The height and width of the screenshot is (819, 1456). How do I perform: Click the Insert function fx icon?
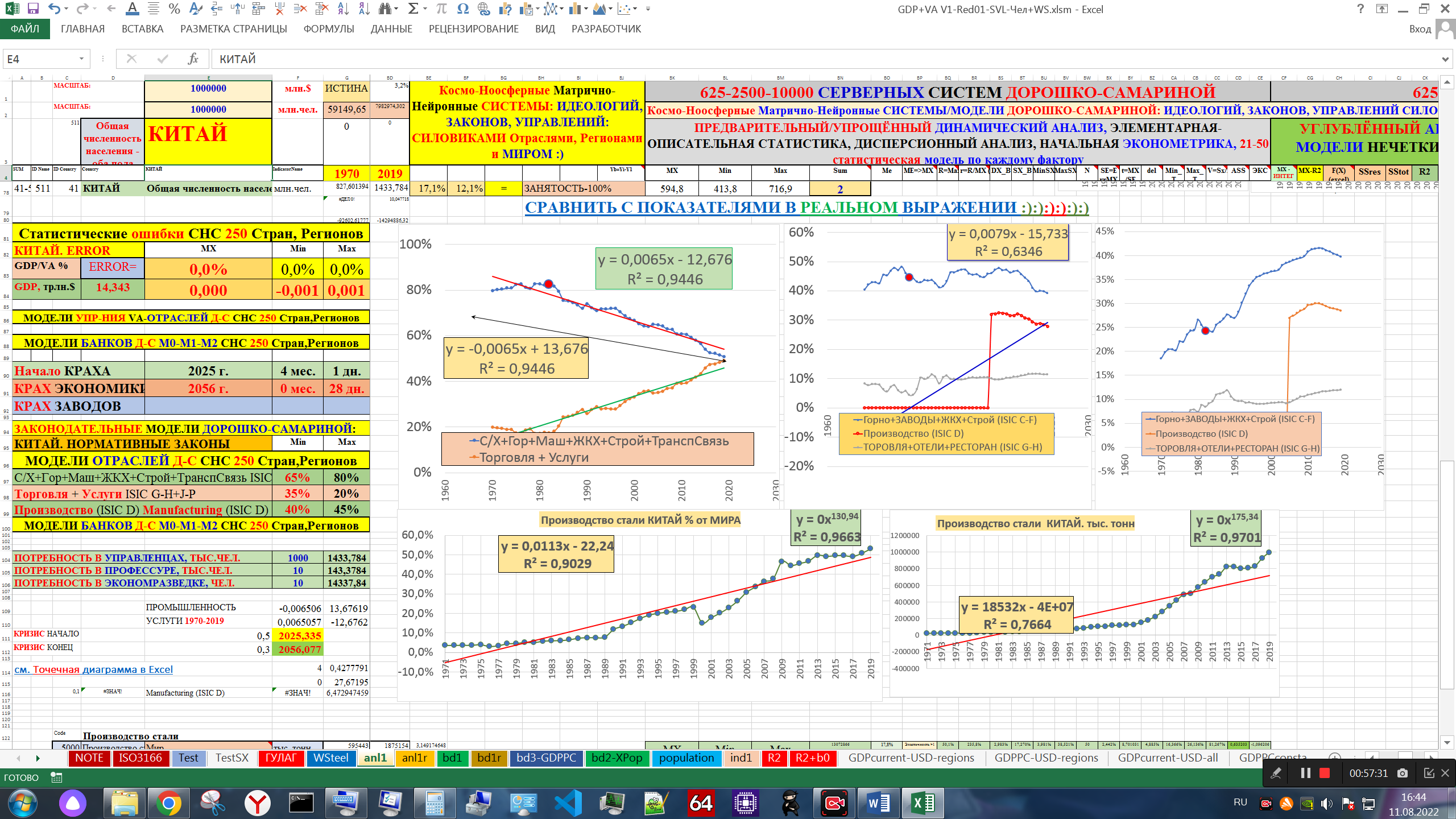click(x=193, y=59)
